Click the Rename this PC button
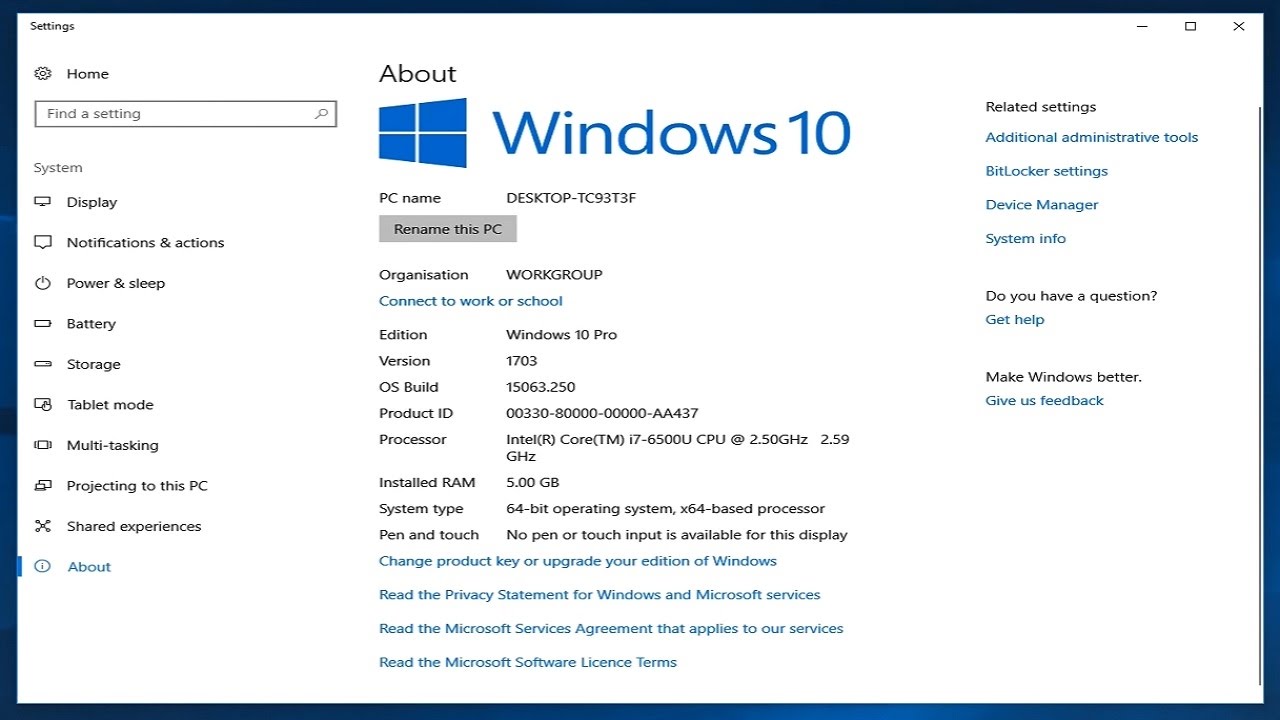1280x720 pixels. [x=448, y=229]
